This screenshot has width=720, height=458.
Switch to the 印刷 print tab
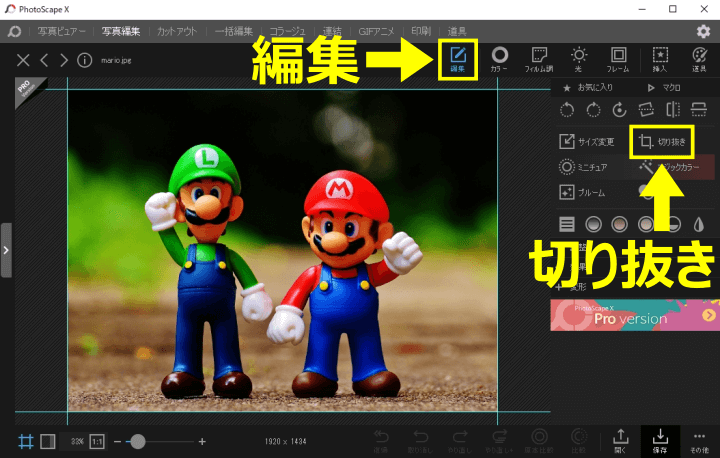(421, 31)
